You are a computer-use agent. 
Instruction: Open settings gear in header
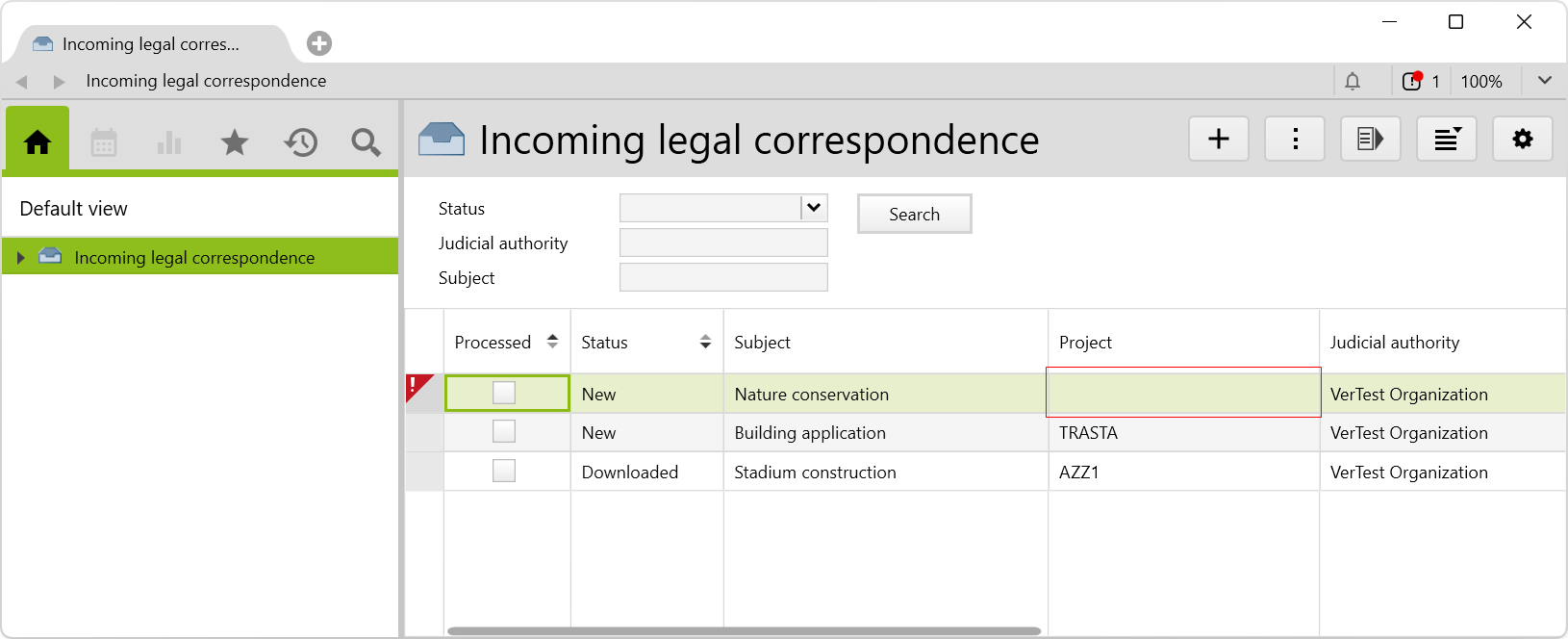pyautogui.click(x=1522, y=140)
